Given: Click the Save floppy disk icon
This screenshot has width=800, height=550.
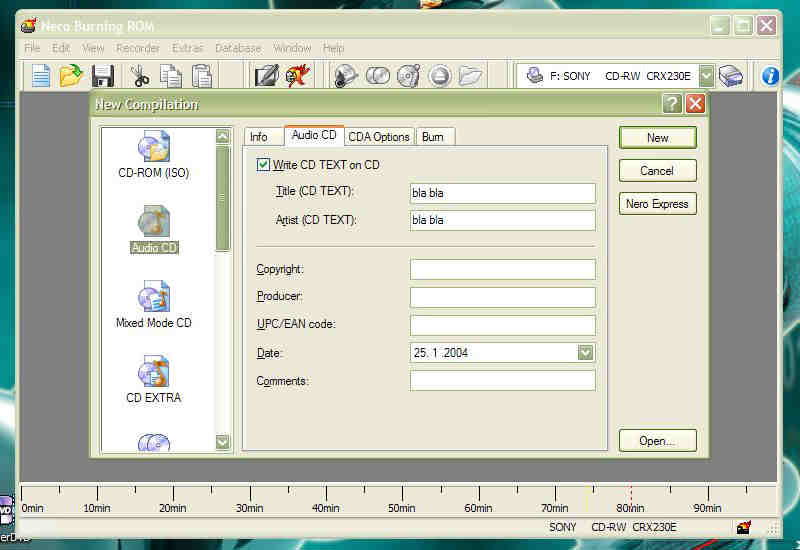Looking at the screenshot, I should [x=102, y=75].
